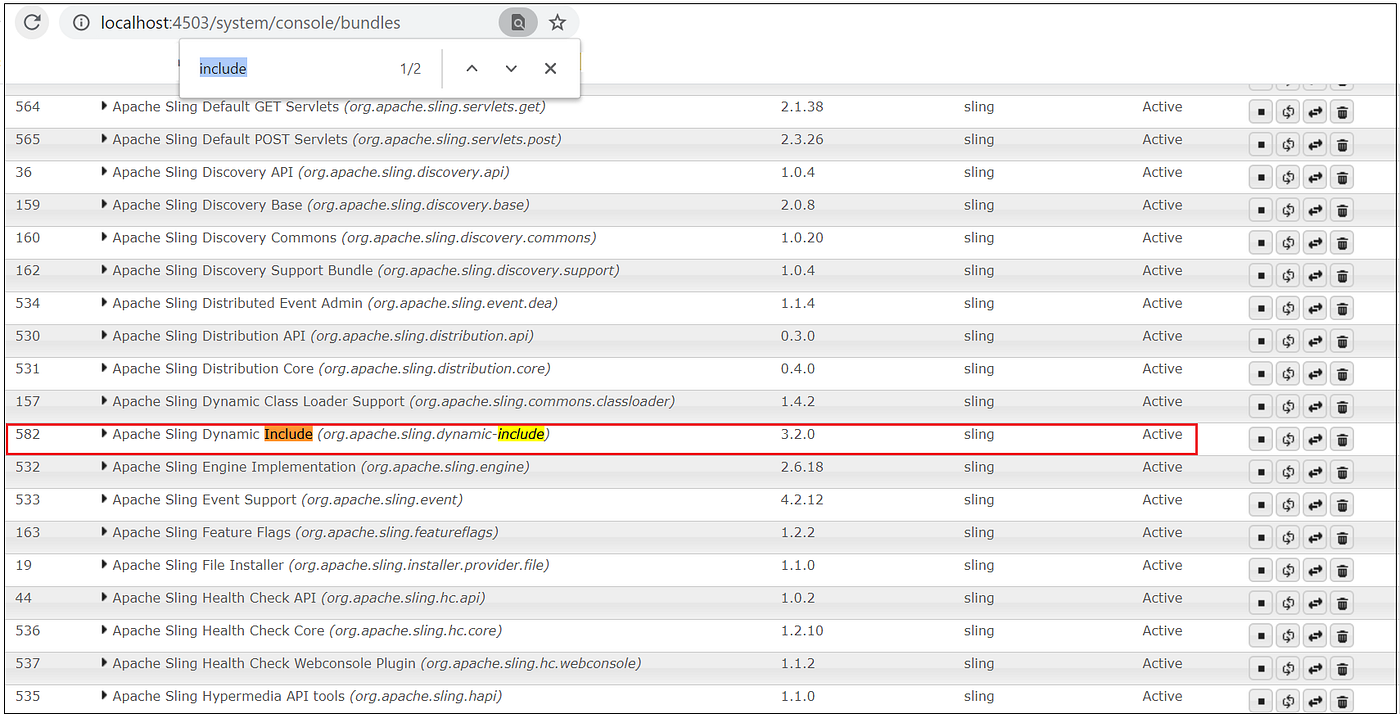This screenshot has height=714, width=1400.
Task: Select bundle ID 163 cell
Action: pyautogui.click(x=28, y=532)
